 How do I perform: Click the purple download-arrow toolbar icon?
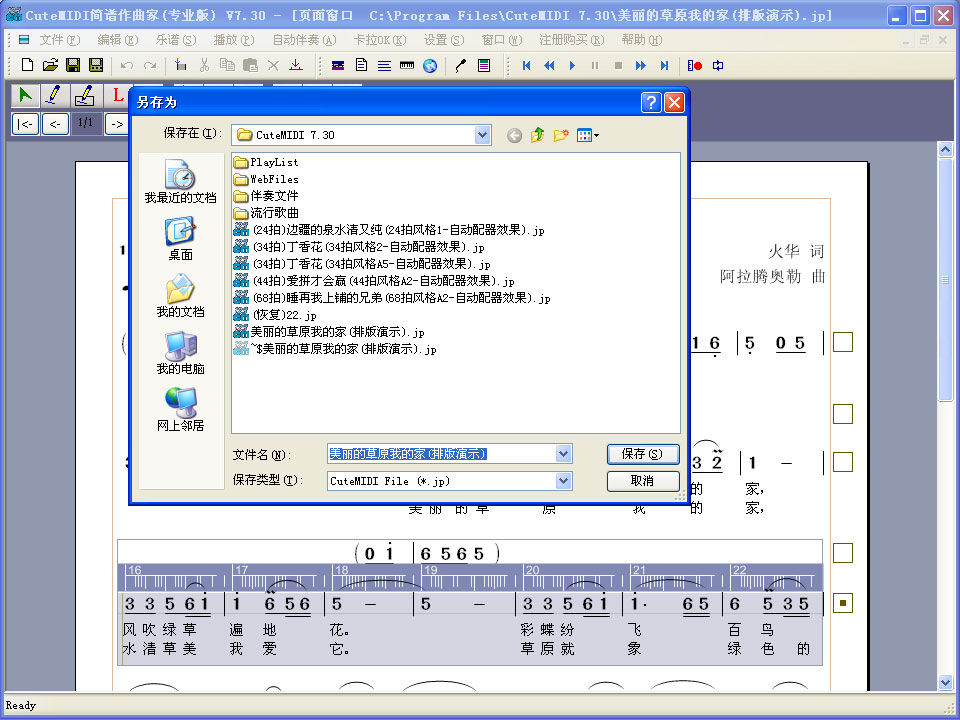296,65
